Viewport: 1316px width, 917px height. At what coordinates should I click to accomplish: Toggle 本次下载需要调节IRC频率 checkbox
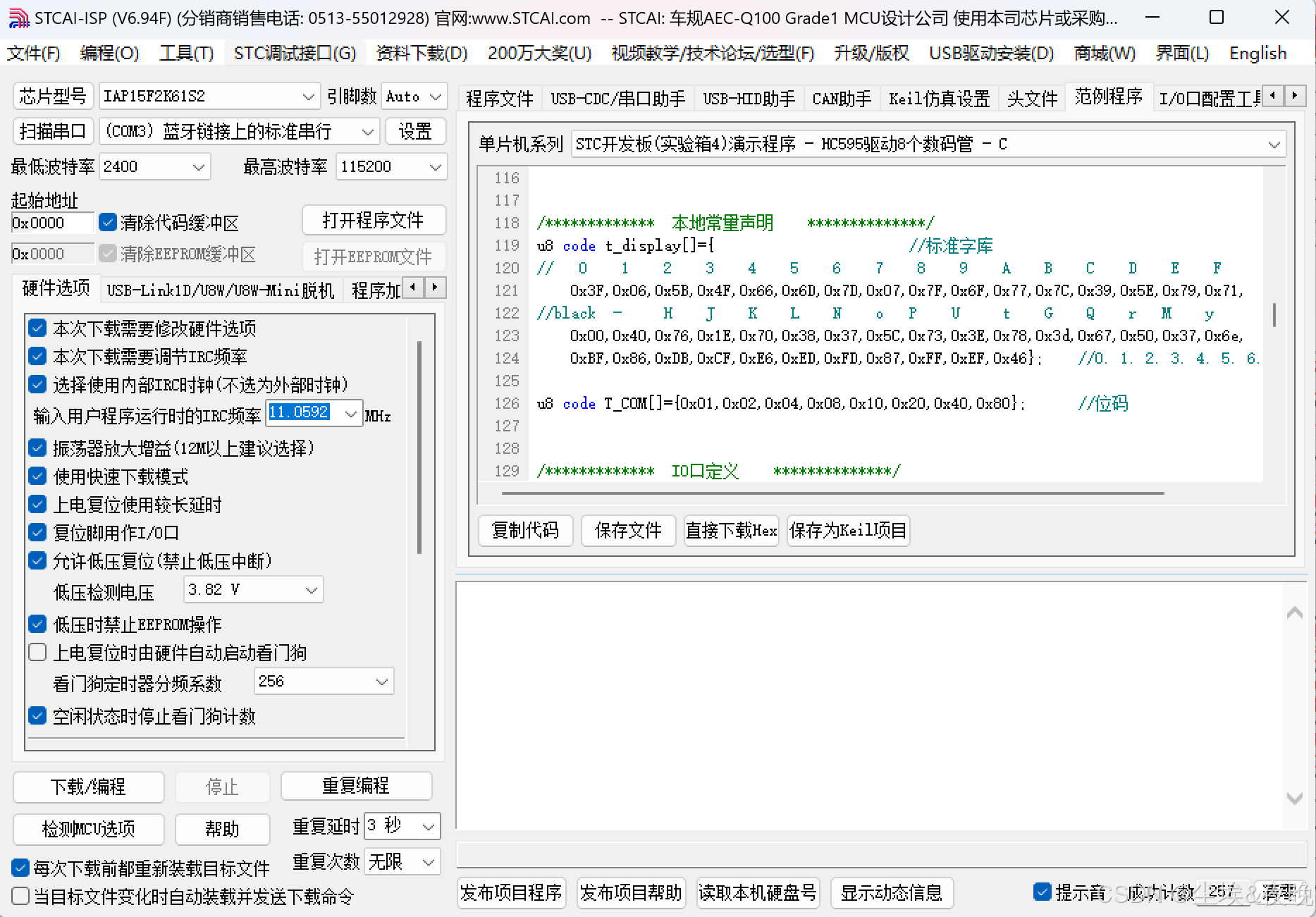pyautogui.click(x=37, y=357)
